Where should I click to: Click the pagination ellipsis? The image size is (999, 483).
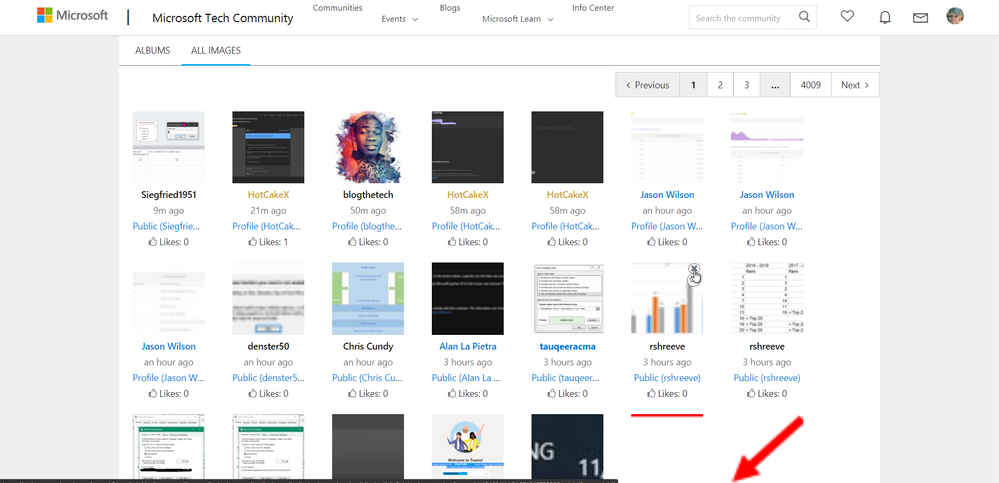[x=775, y=85]
